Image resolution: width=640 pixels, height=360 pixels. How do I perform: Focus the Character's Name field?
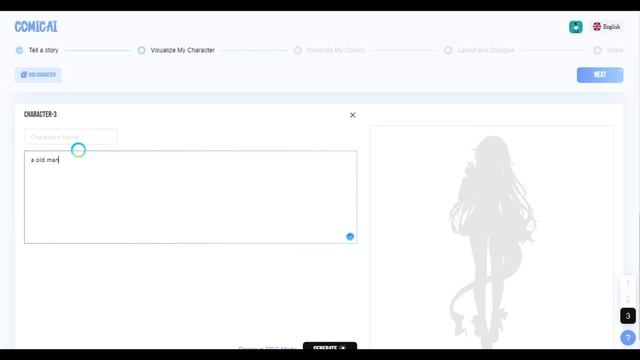tap(71, 137)
